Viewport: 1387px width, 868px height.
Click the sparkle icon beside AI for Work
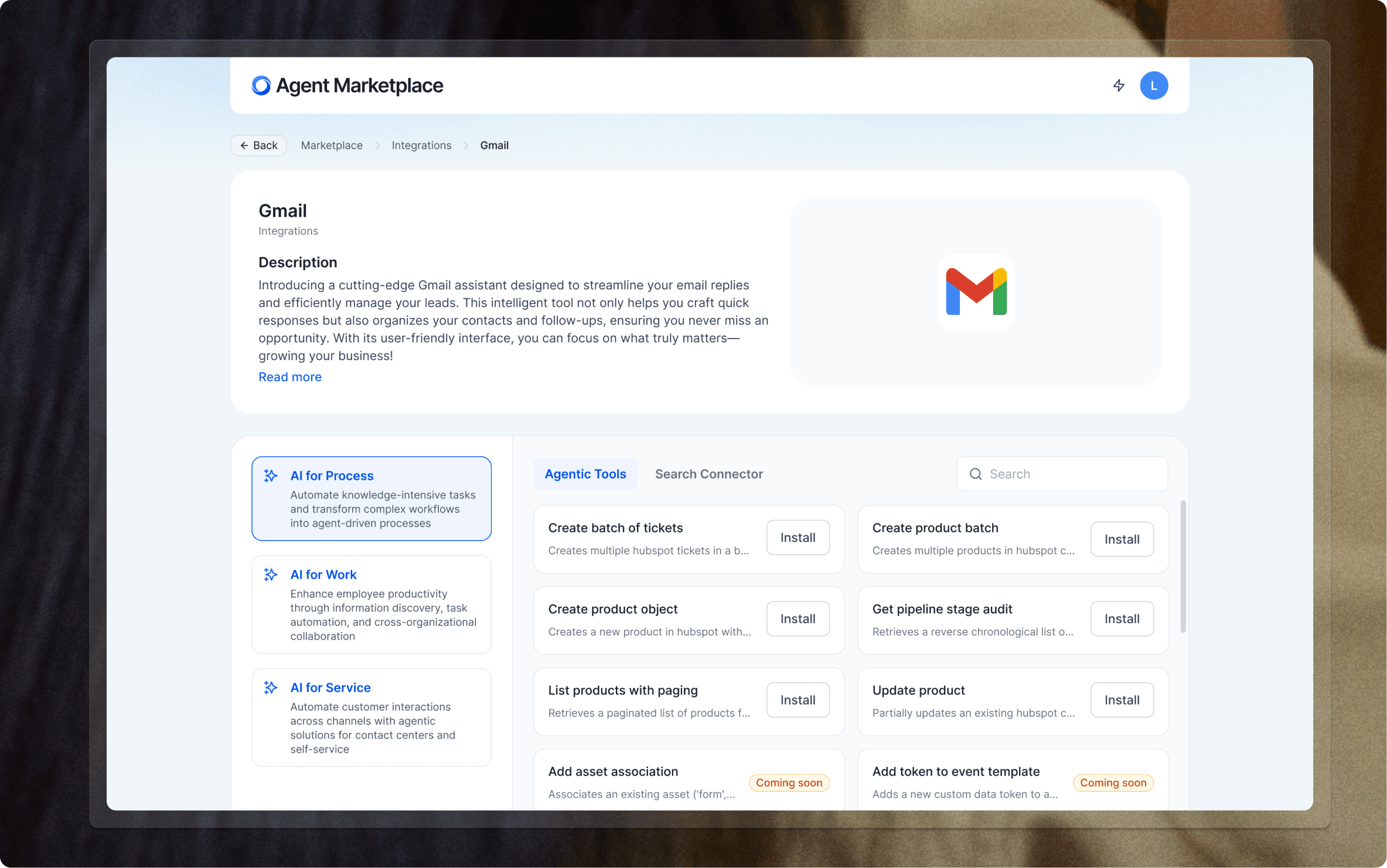tap(270, 575)
